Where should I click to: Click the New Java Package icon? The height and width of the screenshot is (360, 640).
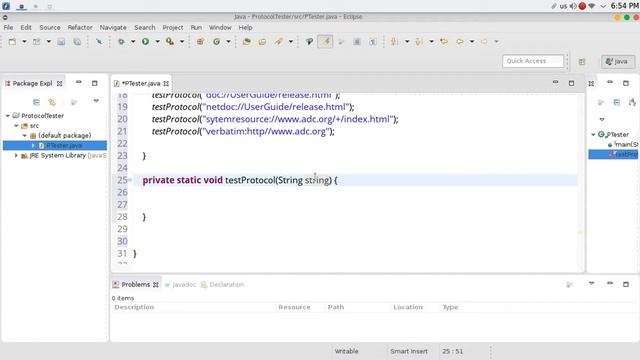coord(200,42)
